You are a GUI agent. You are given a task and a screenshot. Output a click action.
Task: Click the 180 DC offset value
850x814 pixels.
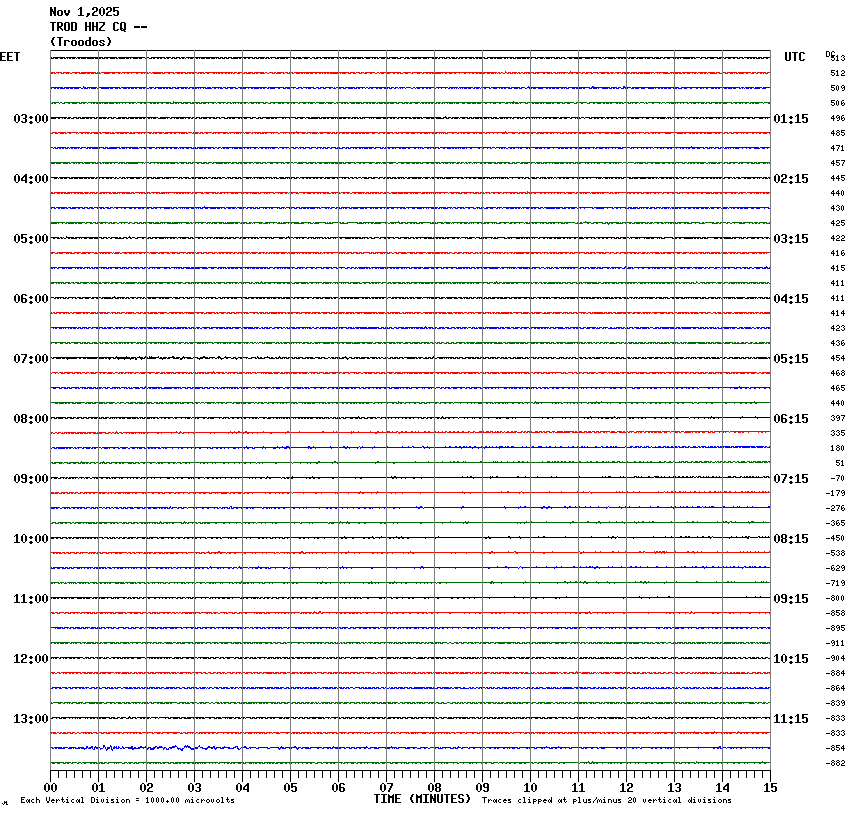coord(837,449)
